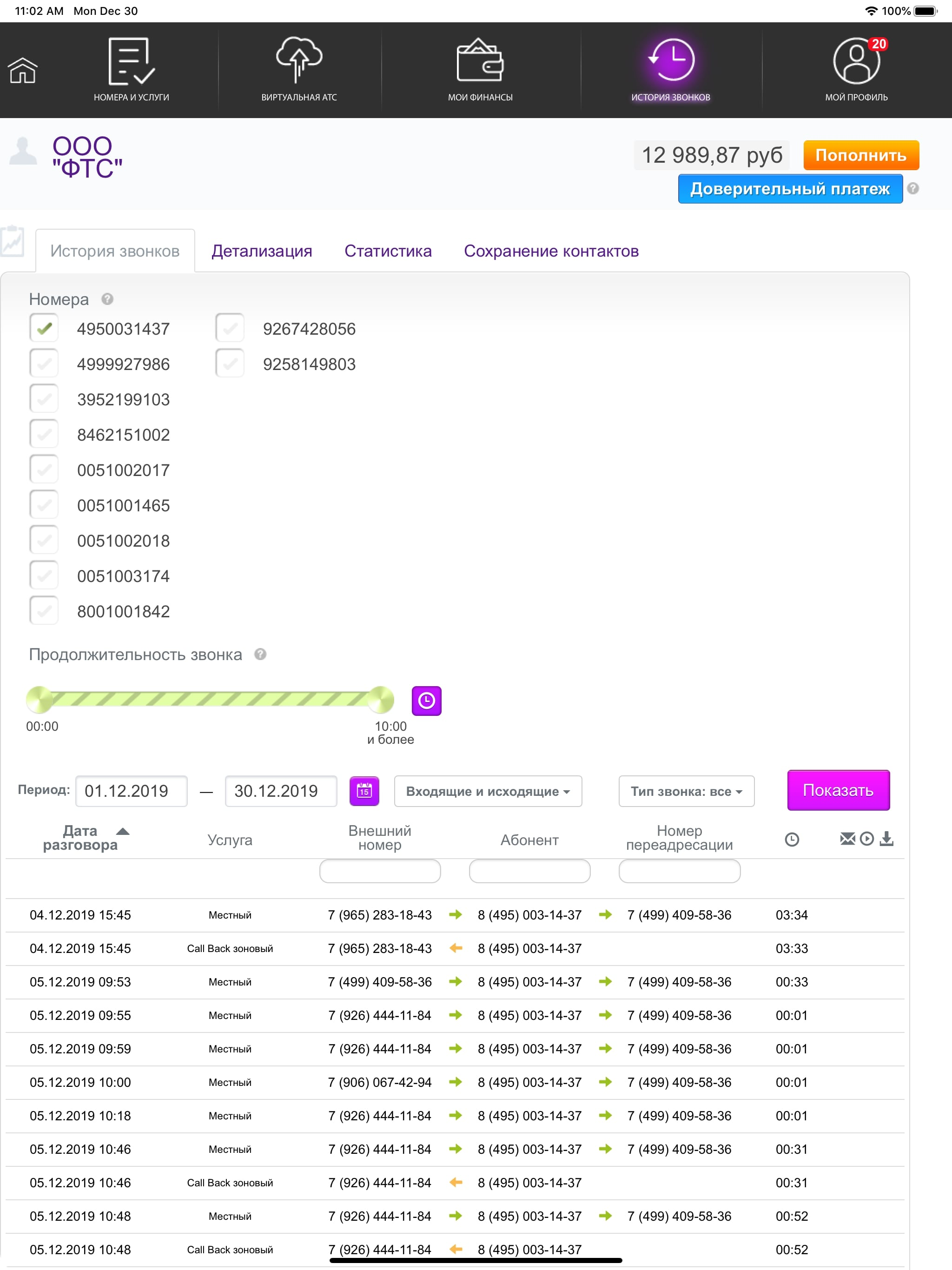Image resolution: width=952 pixels, height=1270 pixels.
Task: Switch to Сохранение контактов tab
Action: pyautogui.click(x=551, y=251)
